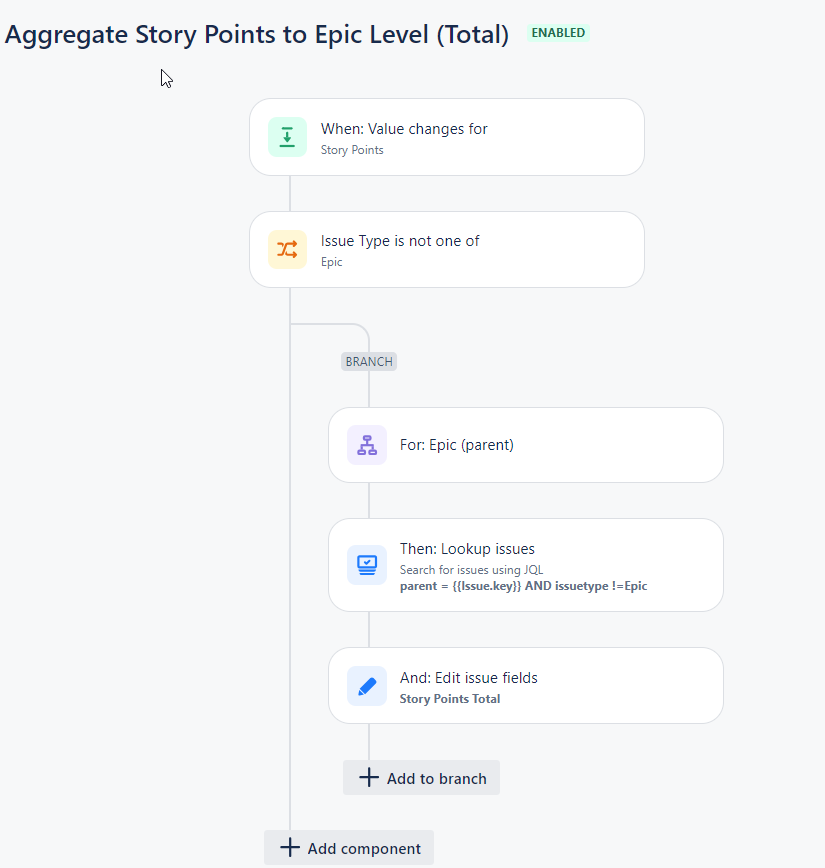Click the purple branch hierarchy icon
This screenshot has width=825, height=868.
pos(367,445)
